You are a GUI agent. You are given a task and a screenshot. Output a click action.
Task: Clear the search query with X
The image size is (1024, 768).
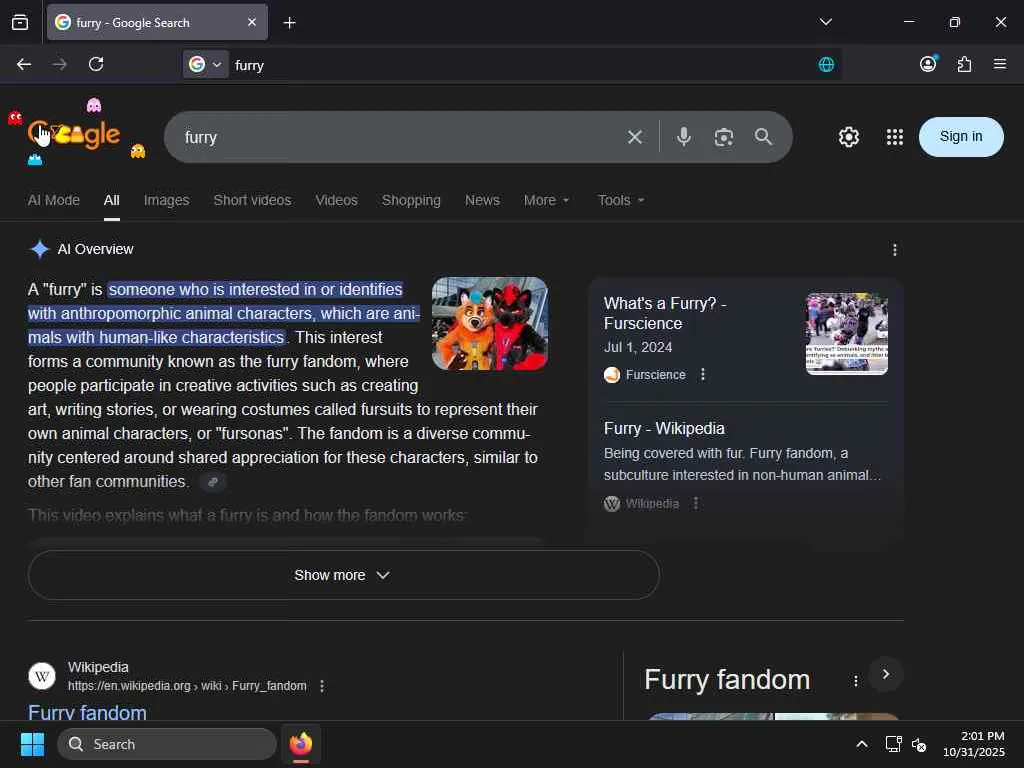tap(635, 137)
